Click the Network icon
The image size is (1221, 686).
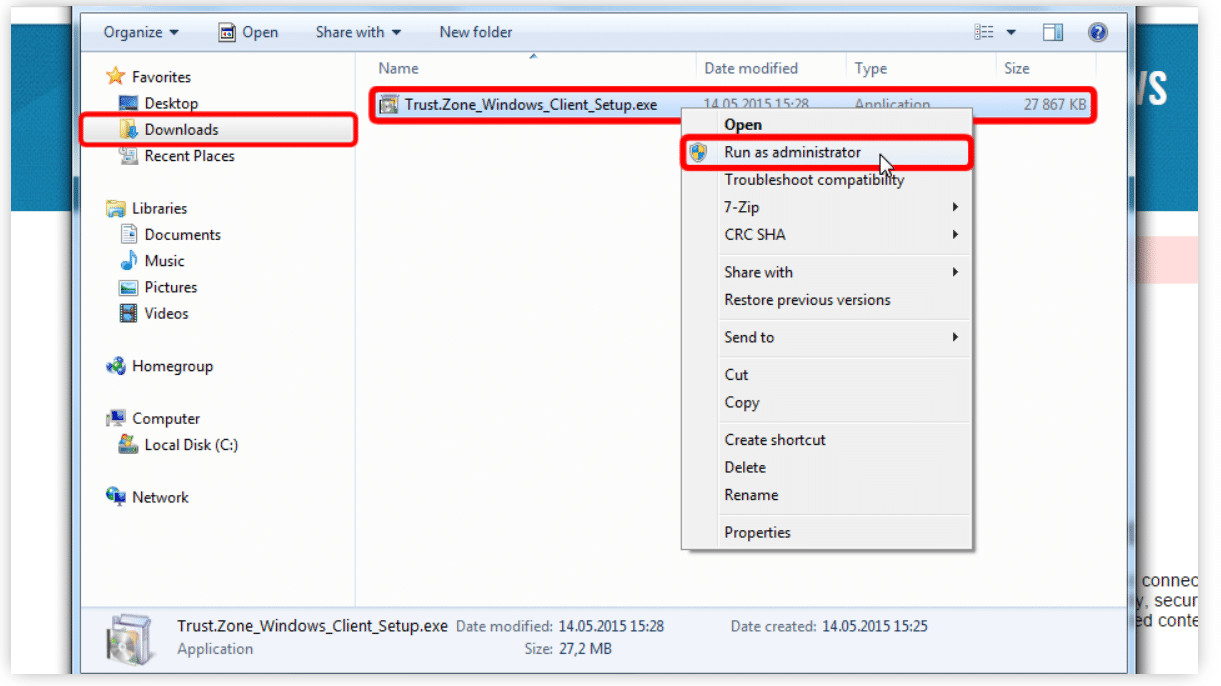(x=116, y=497)
